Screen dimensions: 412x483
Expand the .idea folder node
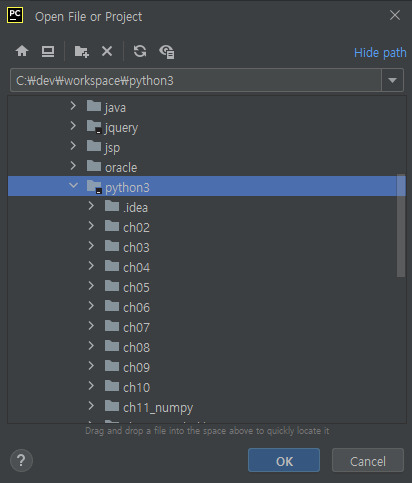(x=91, y=206)
